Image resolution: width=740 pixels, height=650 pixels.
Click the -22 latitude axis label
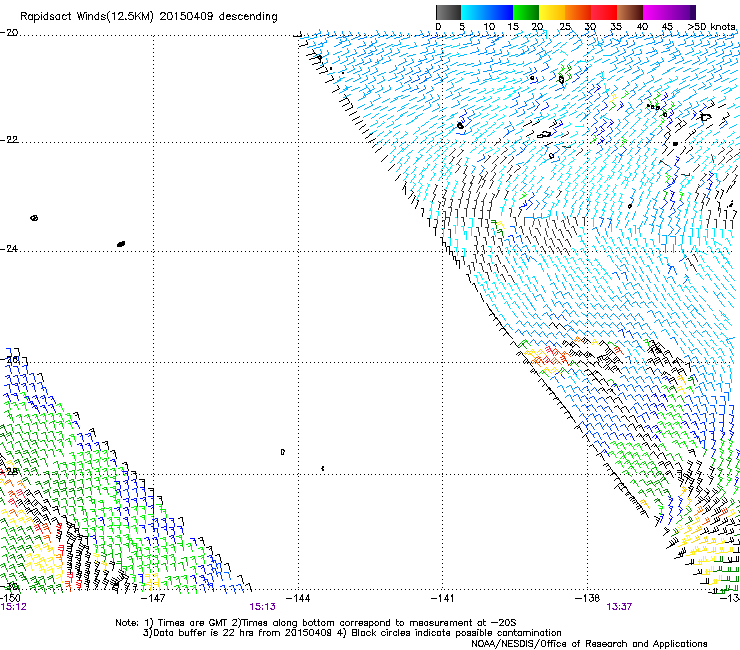pos(9,140)
